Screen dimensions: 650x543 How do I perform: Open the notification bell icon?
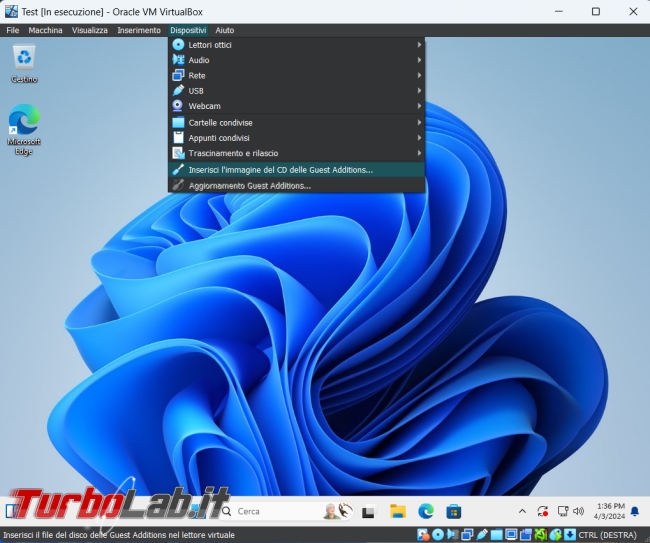point(635,511)
